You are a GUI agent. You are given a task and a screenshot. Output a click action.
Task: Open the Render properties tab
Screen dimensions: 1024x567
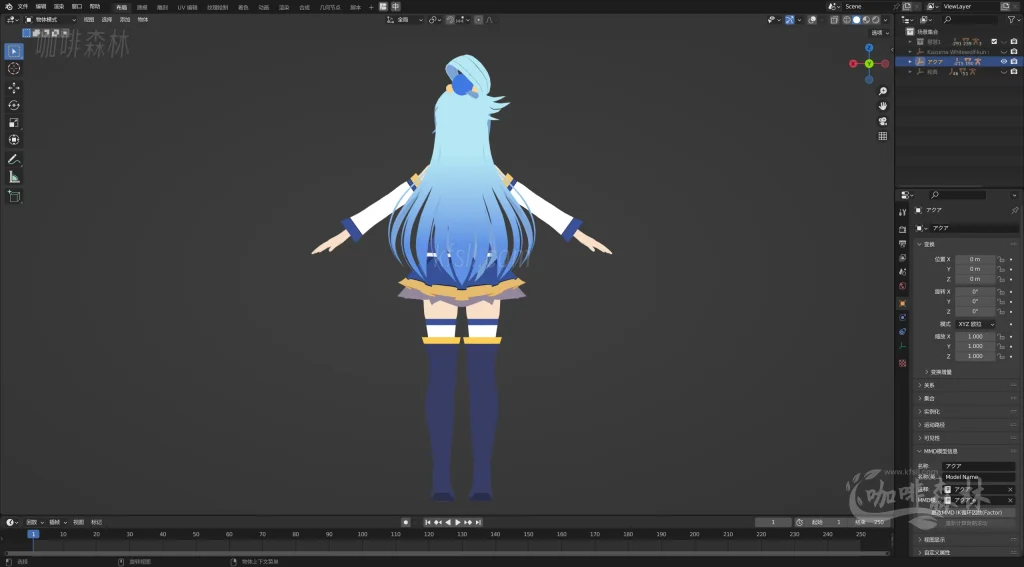coord(903,229)
